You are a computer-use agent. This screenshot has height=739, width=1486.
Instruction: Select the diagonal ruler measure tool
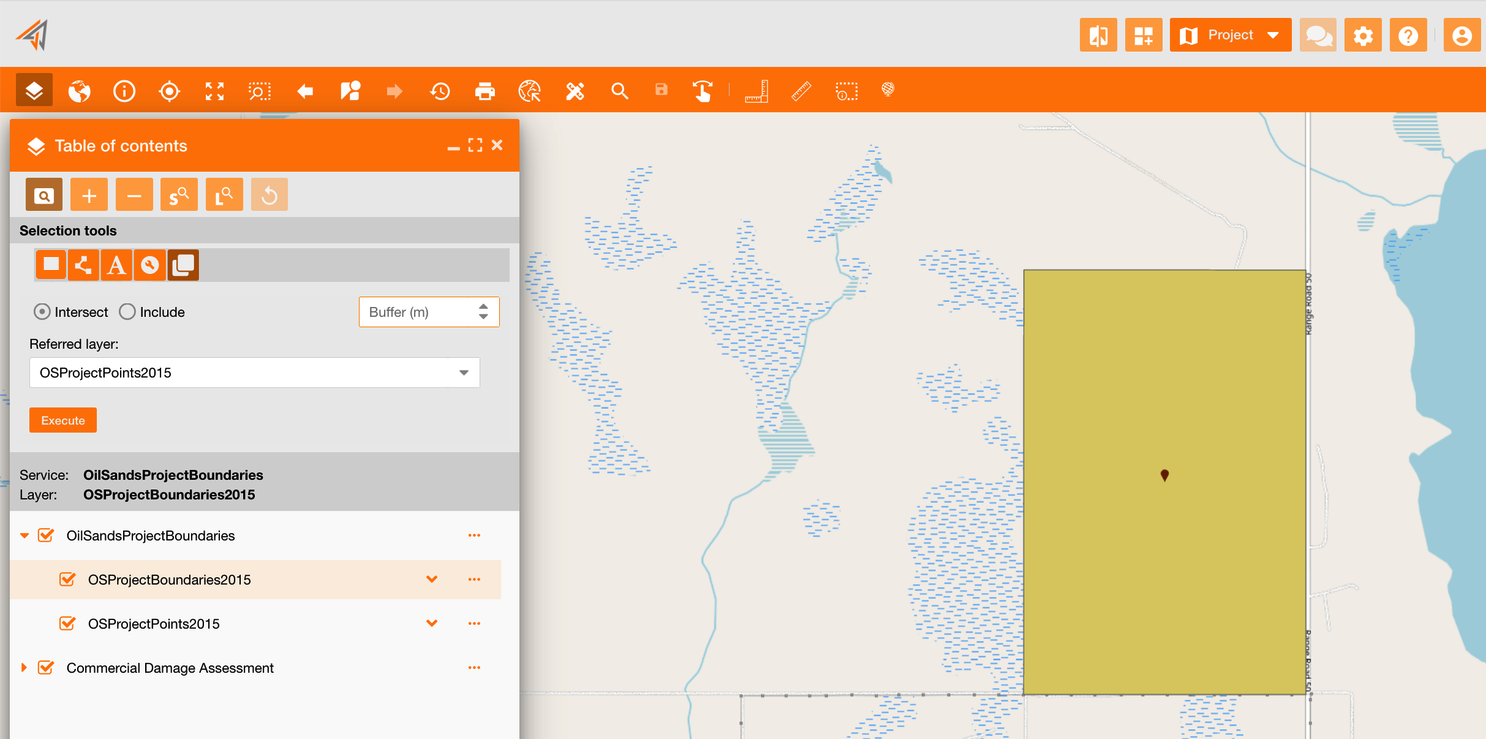point(801,91)
